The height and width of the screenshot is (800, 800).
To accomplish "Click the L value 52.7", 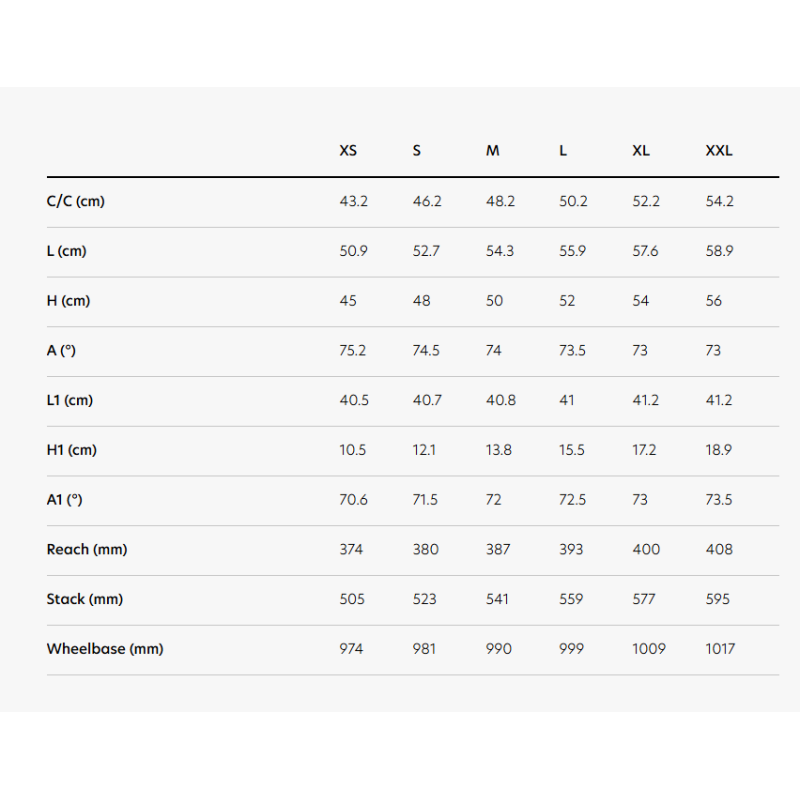I will click(x=426, y=251).
